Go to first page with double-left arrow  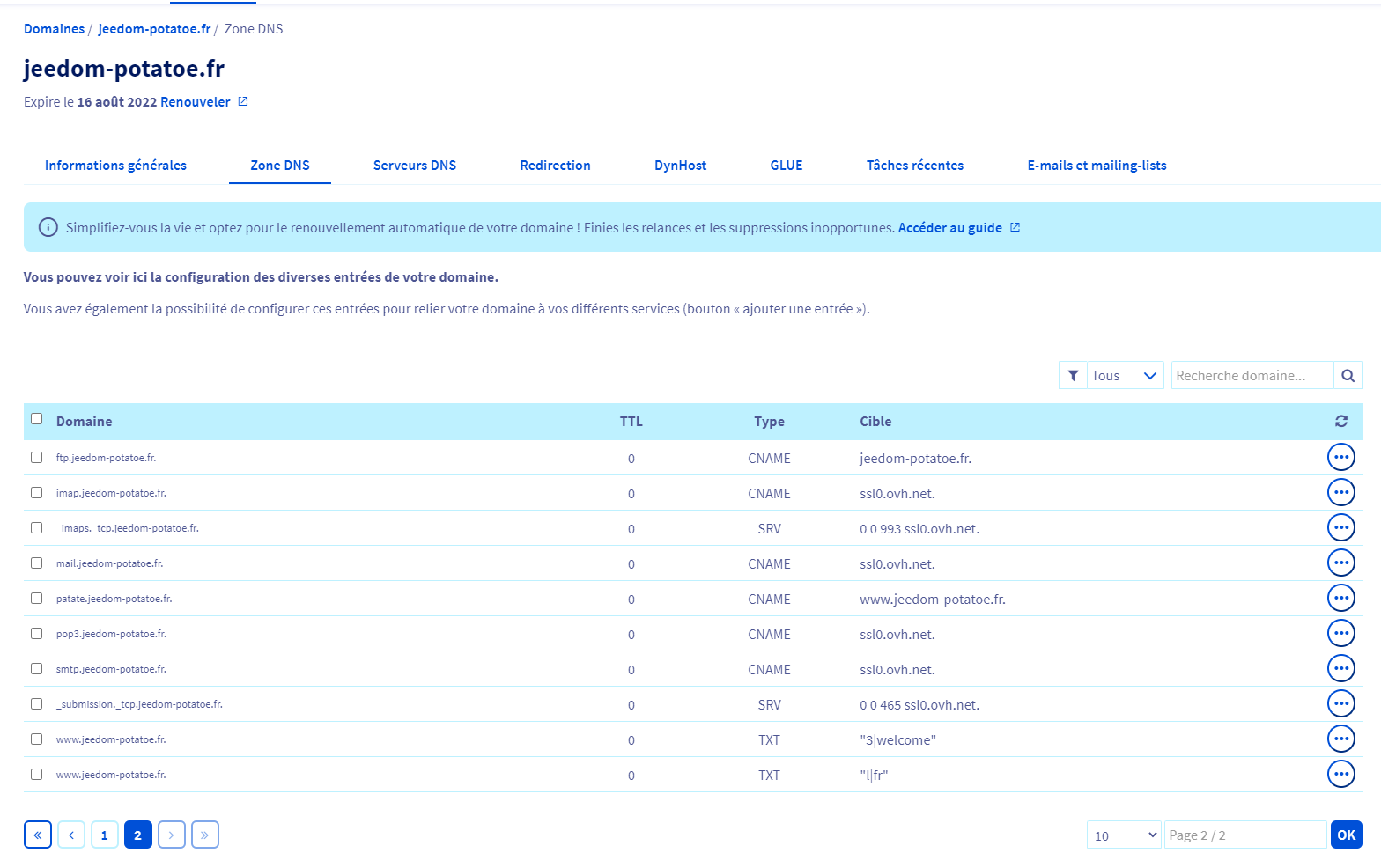pos(38,835)
